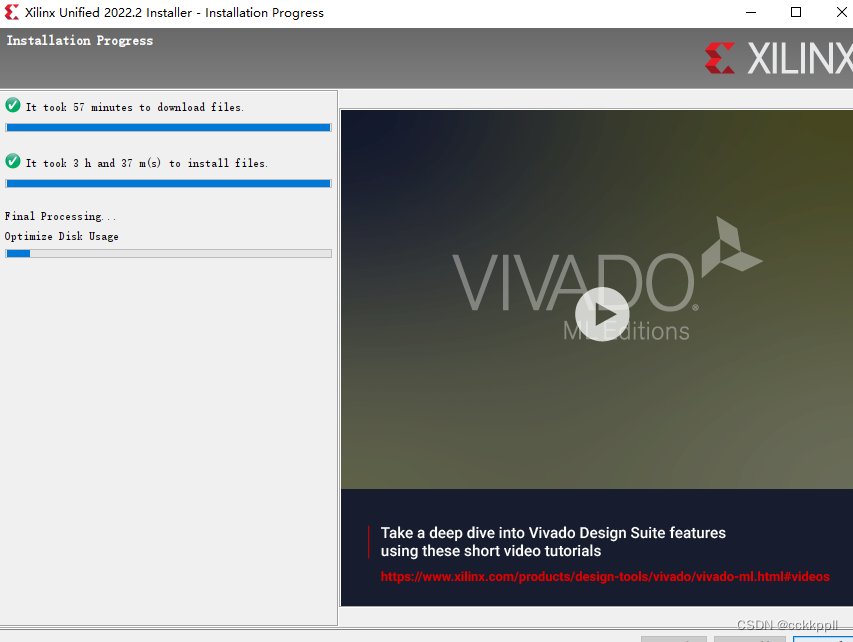Open the xilinx.com Vivado videos link
Screen dimensions: 853x642
click(605, 577)
